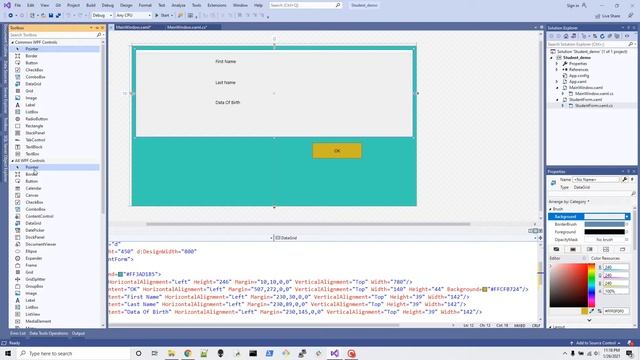Select the StackPanel control in the toolbox

[x=35, y=133]
